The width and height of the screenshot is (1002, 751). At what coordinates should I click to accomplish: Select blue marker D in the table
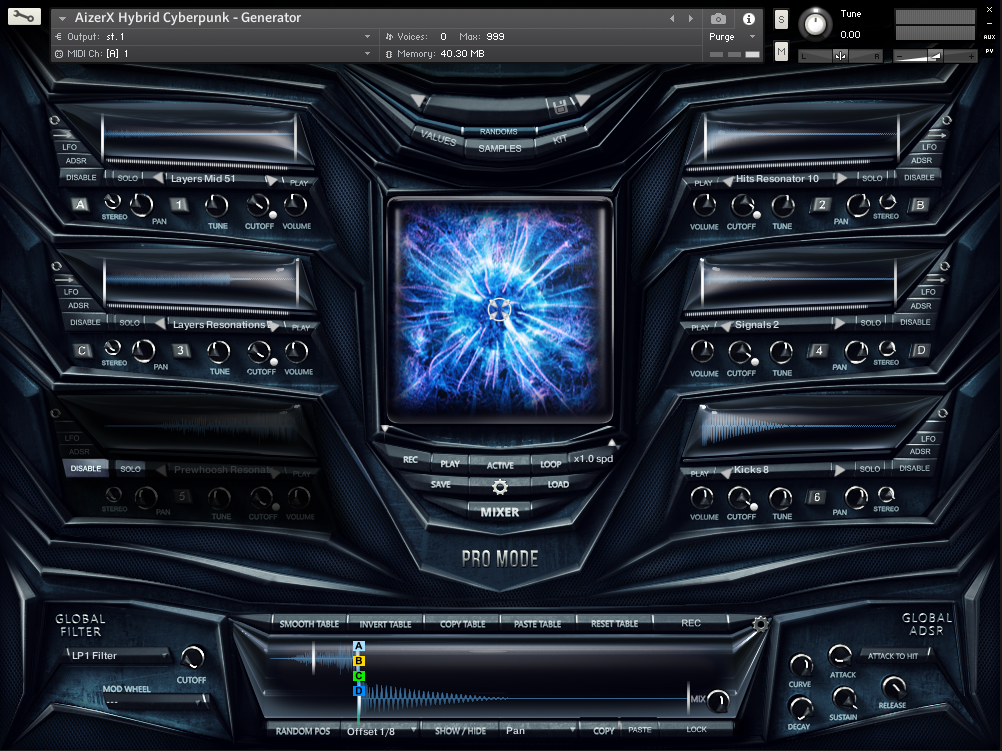pos(358,690)
